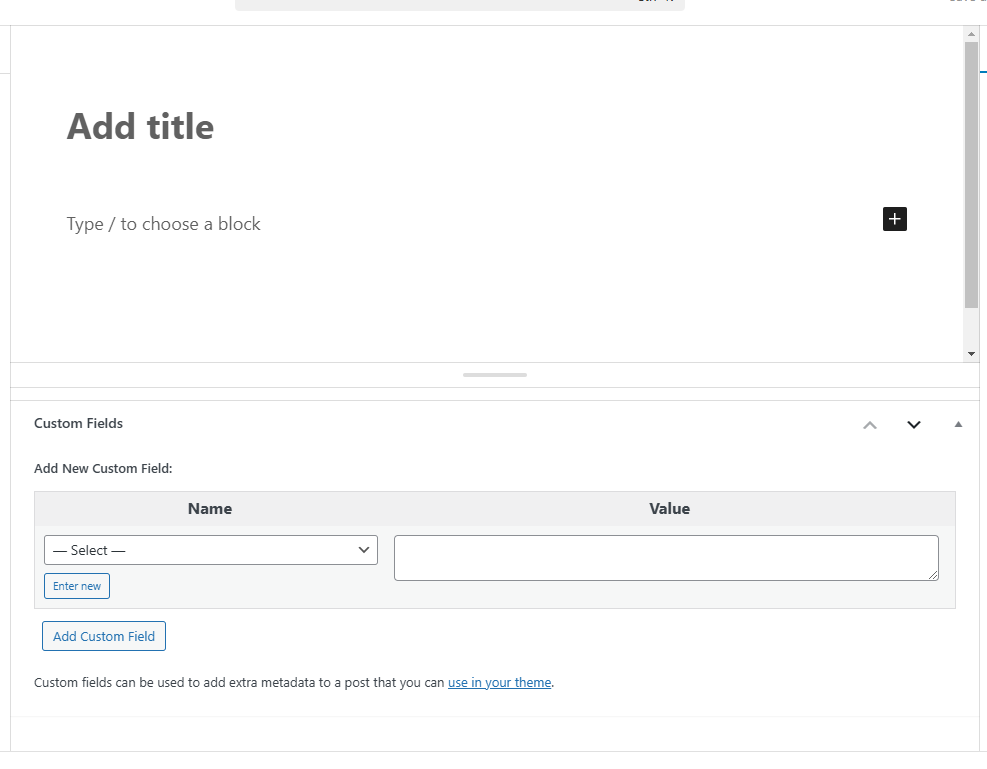Click the Custom Fields panel heading

79,424
